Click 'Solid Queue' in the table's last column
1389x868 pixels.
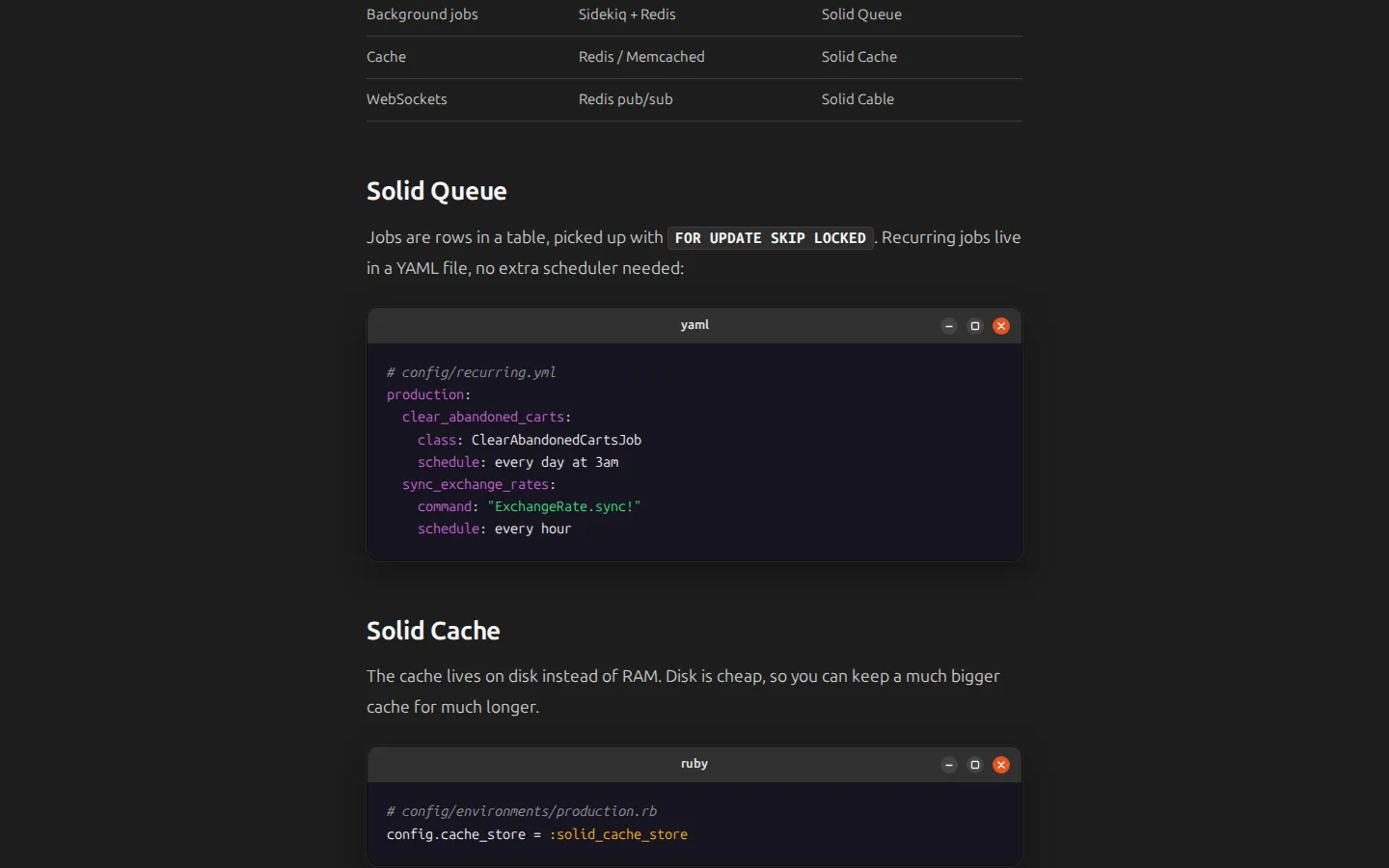861,14
